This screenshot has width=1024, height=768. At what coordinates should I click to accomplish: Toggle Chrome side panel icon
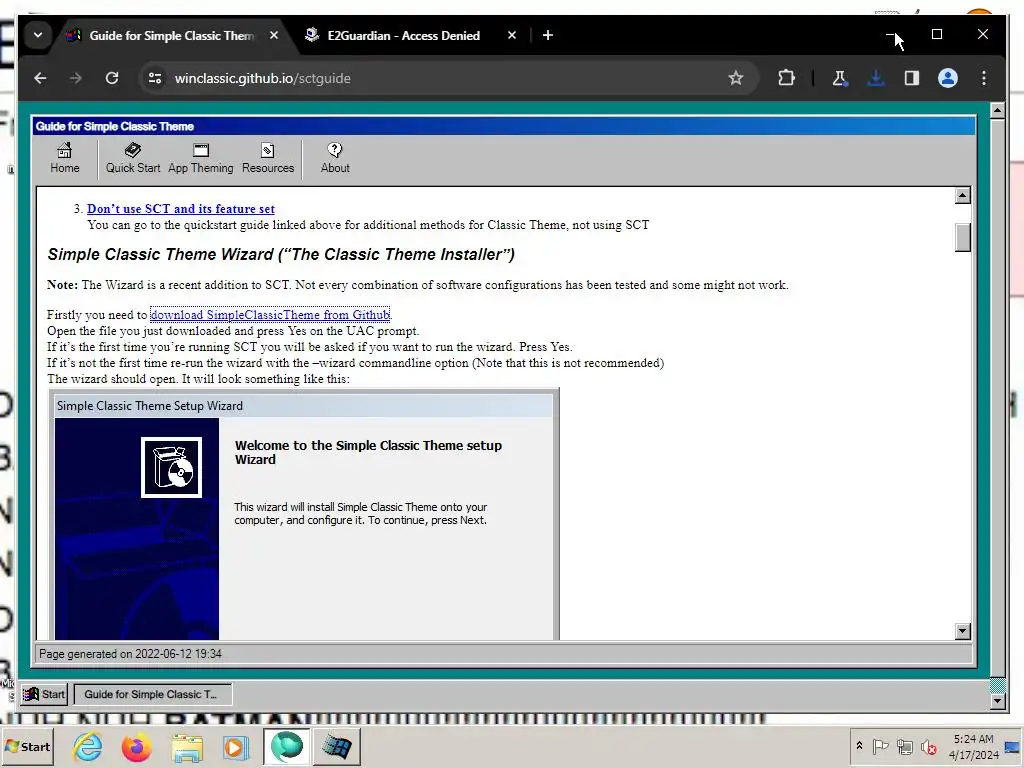912,78
